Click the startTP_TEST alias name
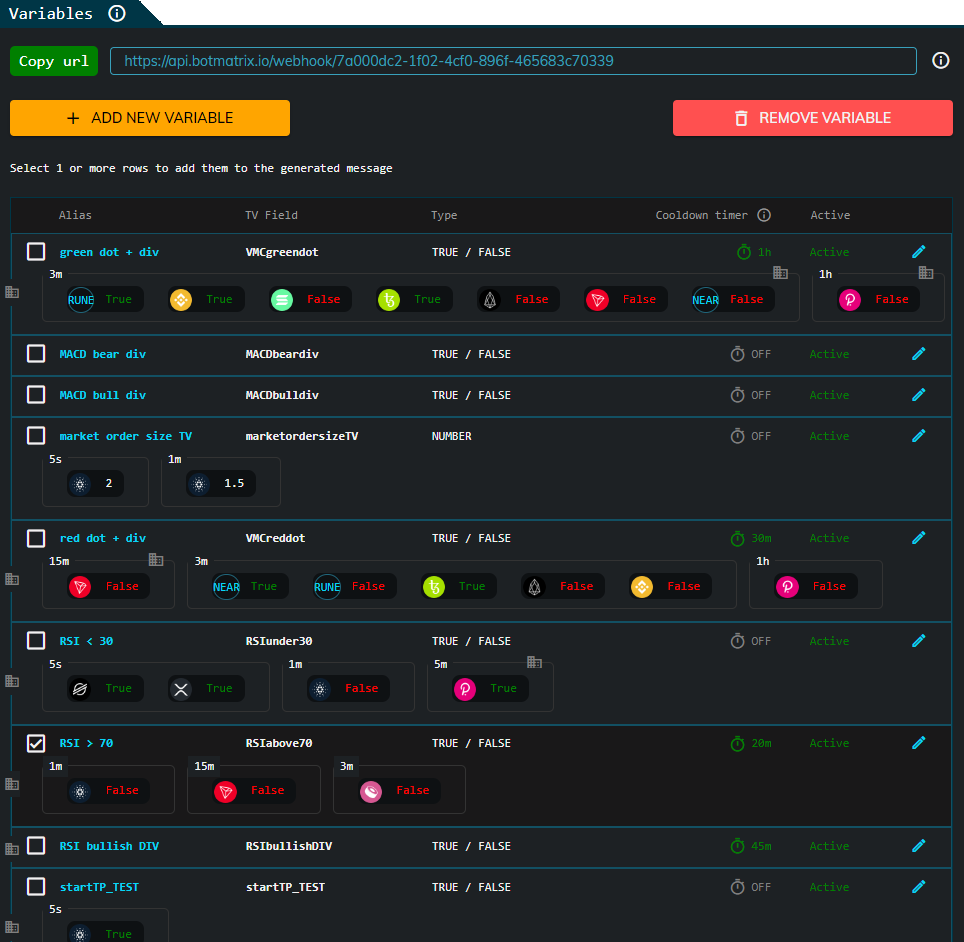The image size is (964, 942). click(99, 887)
